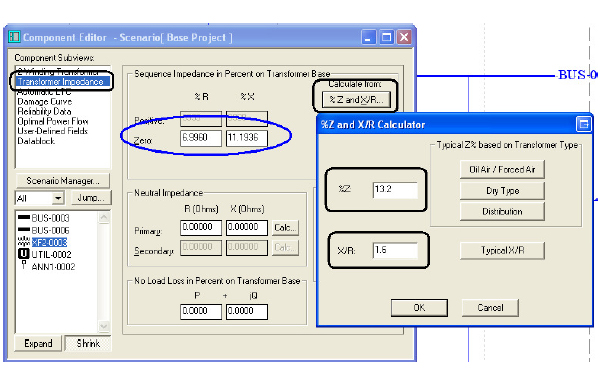This screenshot has height=368, width=603.
Task: Open the User-Defined Fields subview
Action: (x=52, y=131)
